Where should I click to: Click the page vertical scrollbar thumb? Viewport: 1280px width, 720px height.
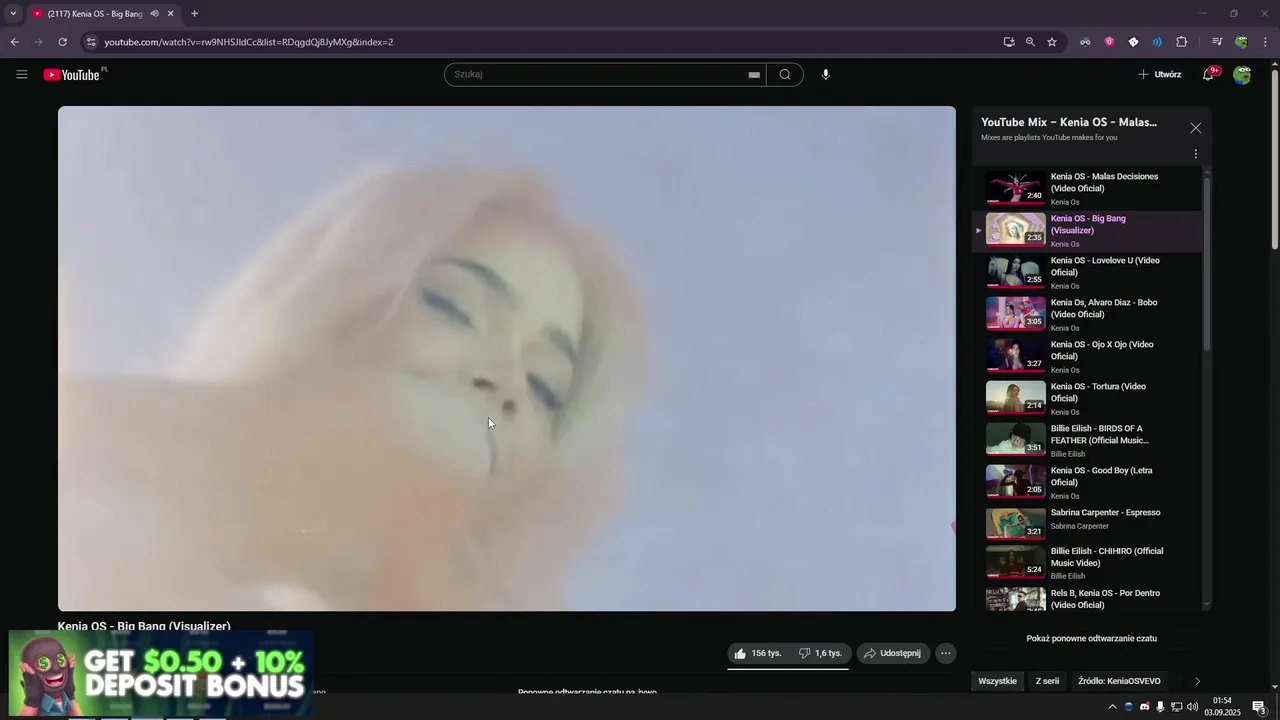pos(1274,160)
